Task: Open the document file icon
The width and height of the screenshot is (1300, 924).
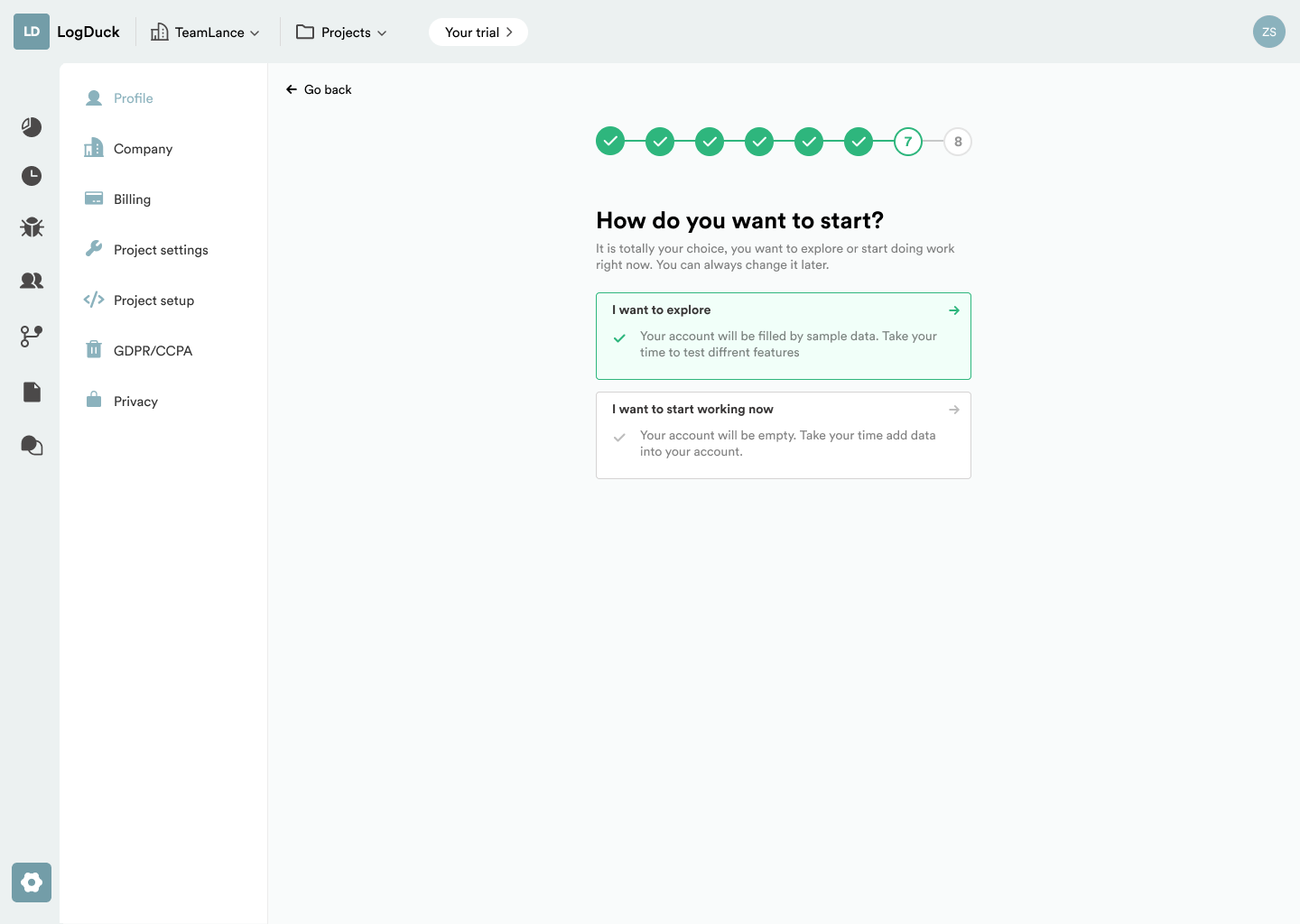Action: pyautogui.click(x=32, y=392)
